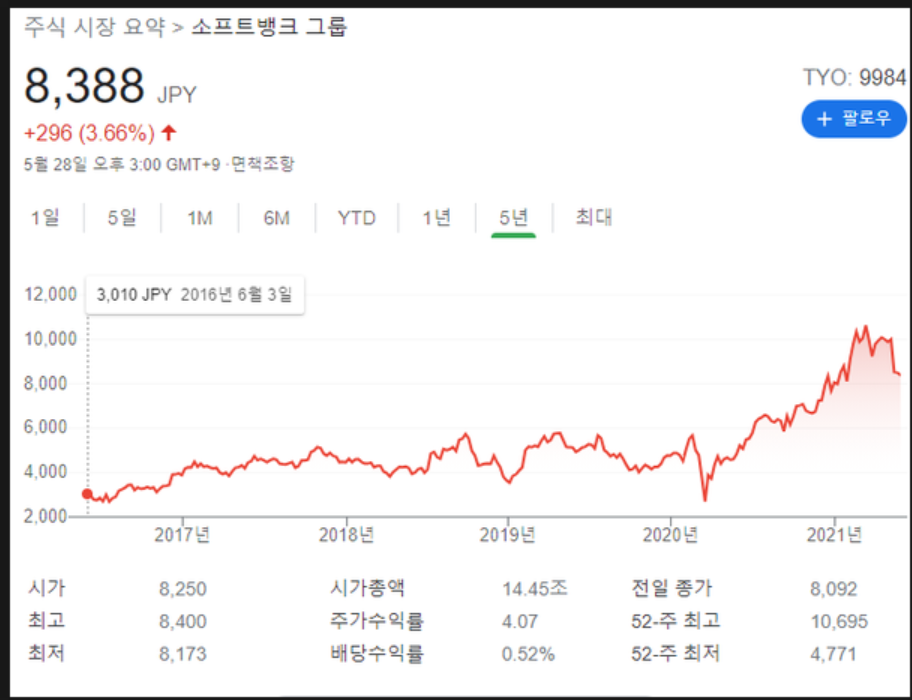Click the 시가총액 label
912x700 pixels.
(x=367, y=588)
